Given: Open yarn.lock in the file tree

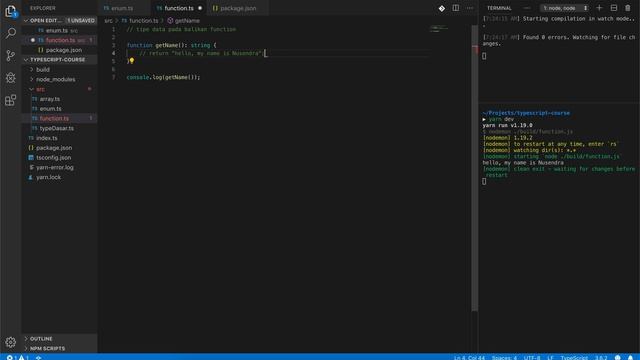Looking at the screenshot, I should click(59, 177).
